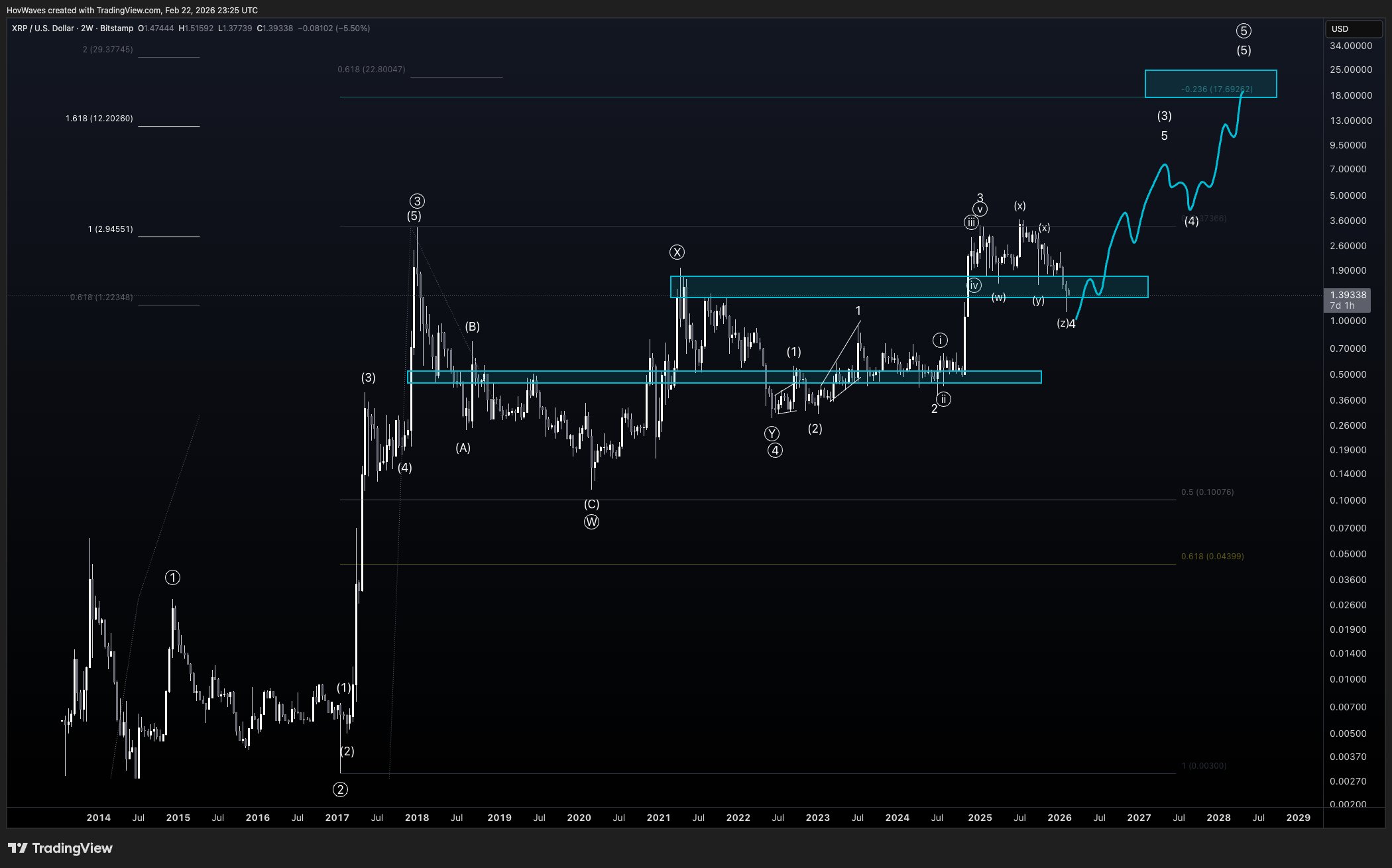Click the circled Ⓦ label beneath the (C) marker
Image resolution: width=1392 pixels, height=868 pixels.
(x=591, y=522)
